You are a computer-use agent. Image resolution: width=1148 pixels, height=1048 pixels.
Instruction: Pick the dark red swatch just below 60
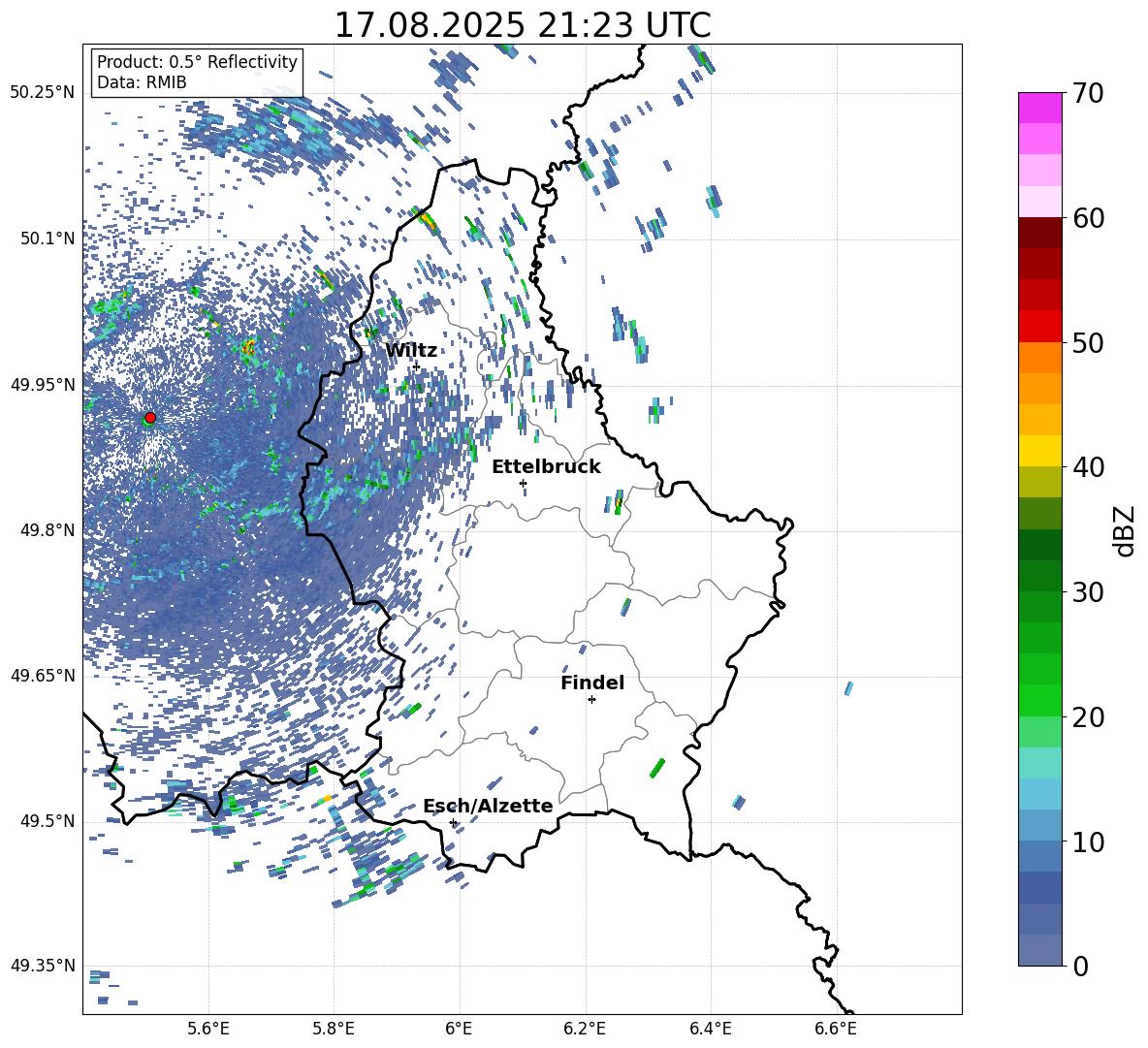coord(1039,233)
